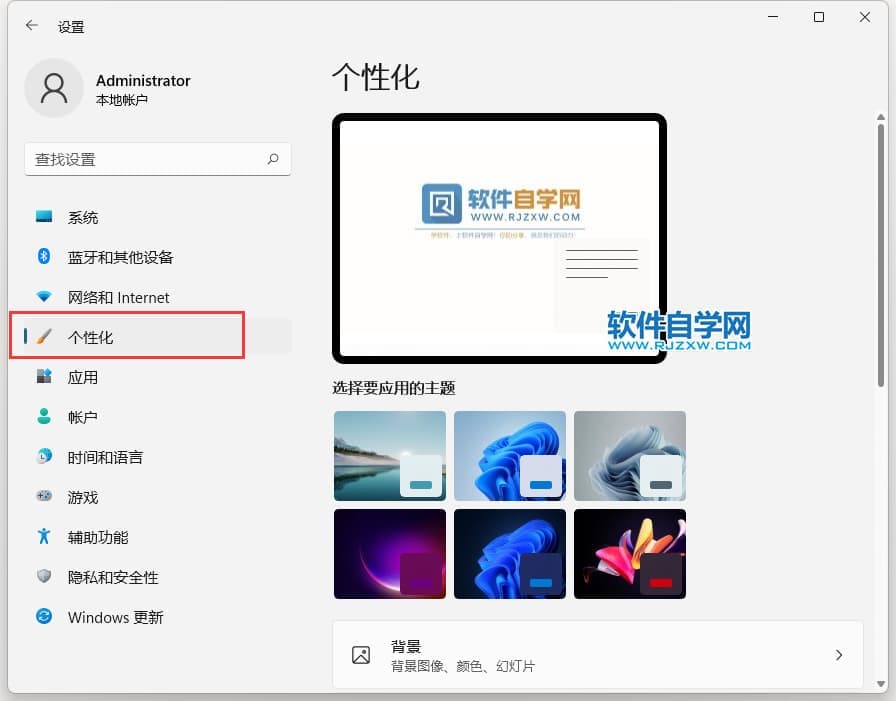Click the Windows Update icon in sidebar
This screenshot has height=701, width=896.
tap(44, 617)
